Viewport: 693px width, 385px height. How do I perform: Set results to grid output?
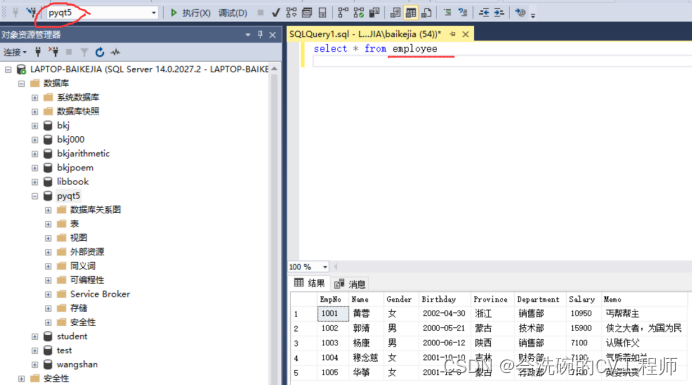tap(411, 13)
